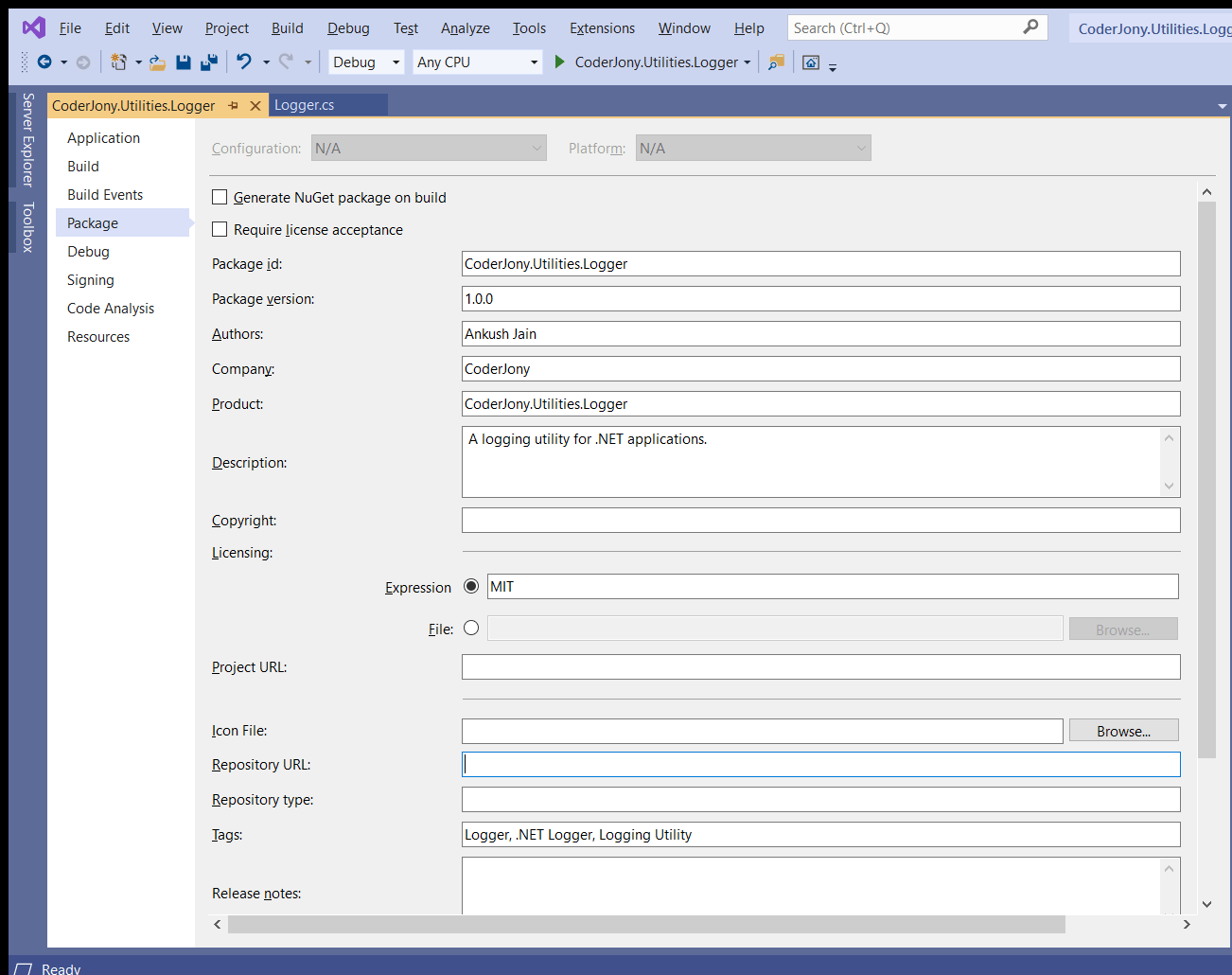The image size is (1232, 975).
Task: Click the Save toolbar icon
Action: pos(184,62)
